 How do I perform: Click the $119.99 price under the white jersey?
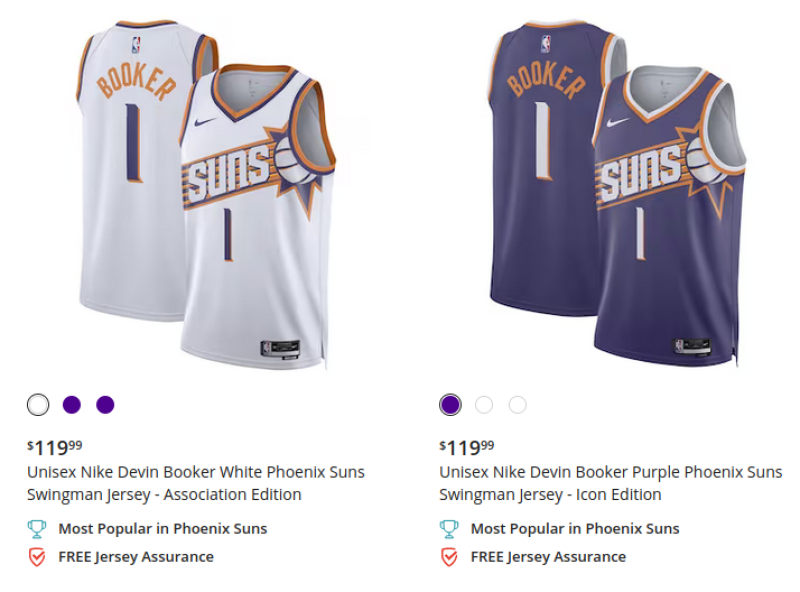pyautogui.click(x=50, y=447)
